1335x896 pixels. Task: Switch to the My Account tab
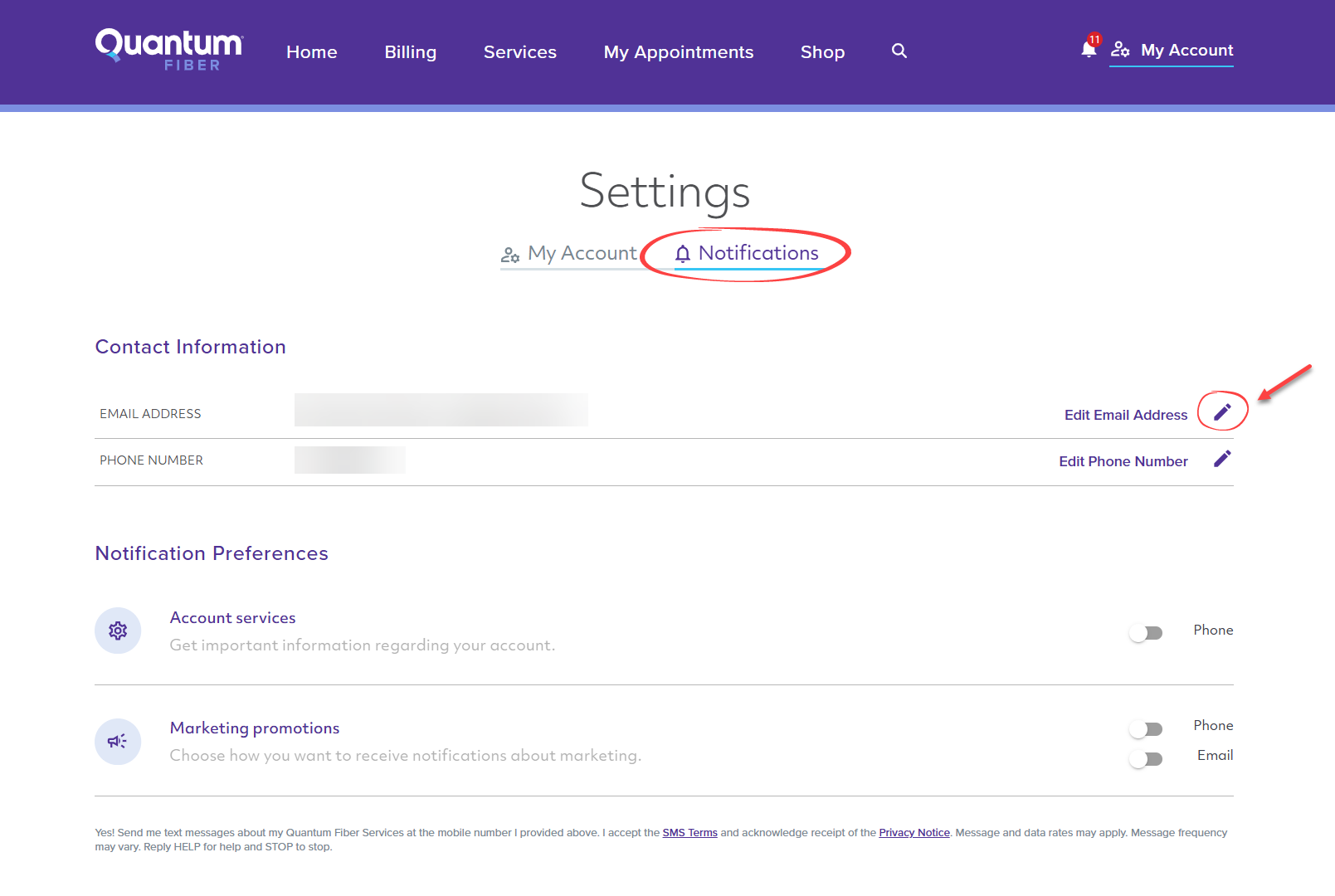(x=581, y=253)
